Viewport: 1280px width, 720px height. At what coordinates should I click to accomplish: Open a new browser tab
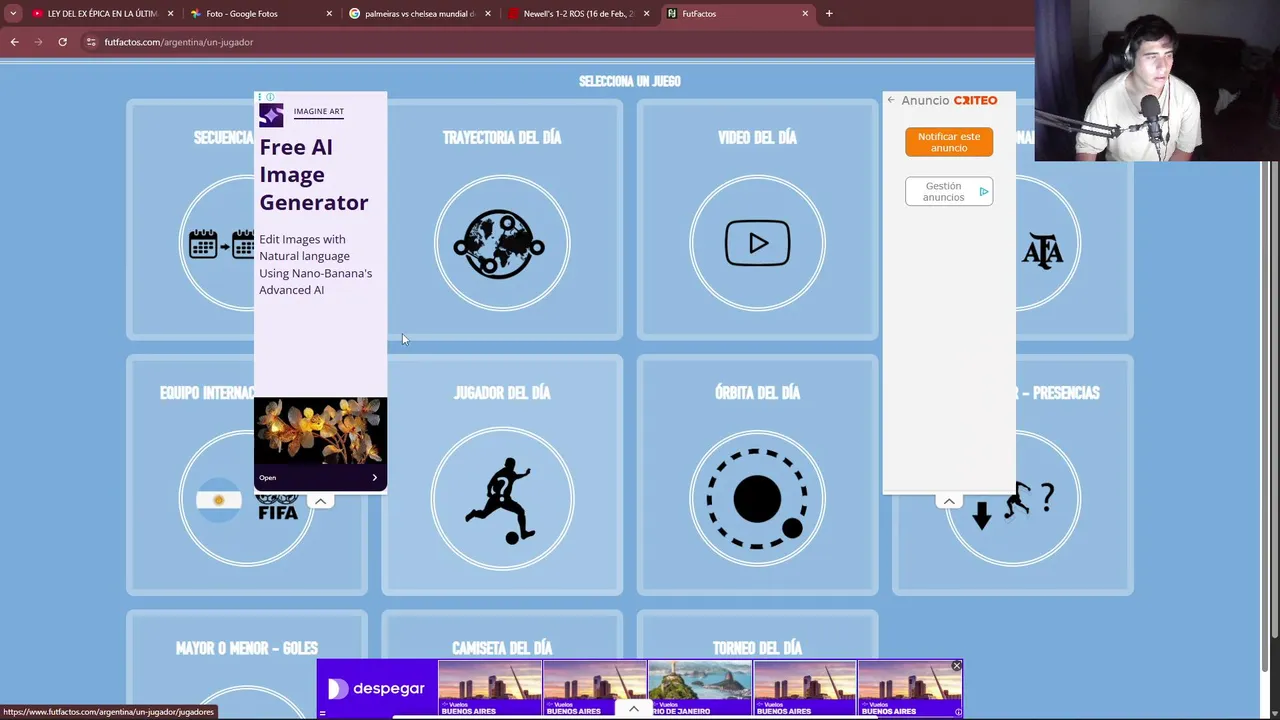pos(829,14)
